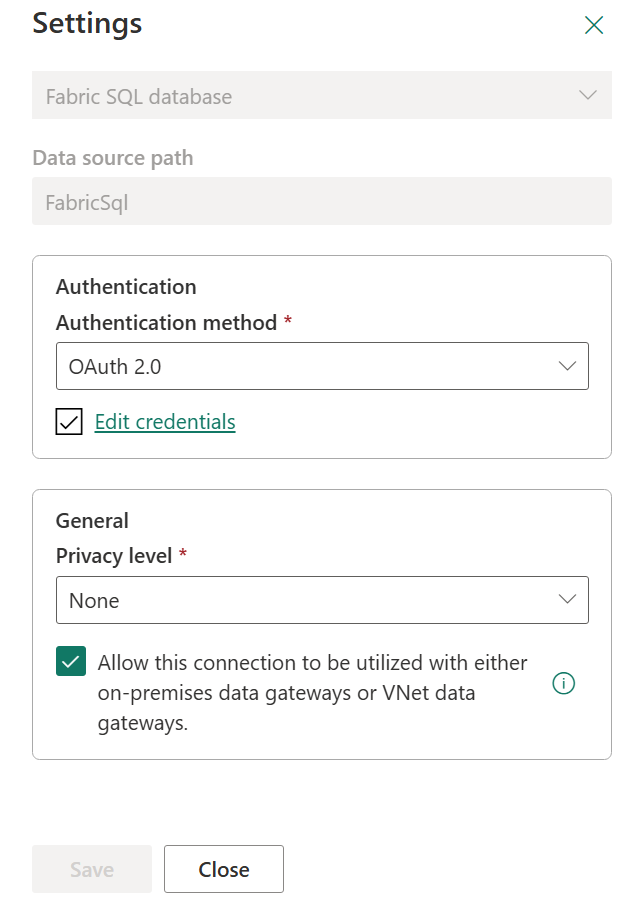Click the Settings heading text

[x=87, y=24]
